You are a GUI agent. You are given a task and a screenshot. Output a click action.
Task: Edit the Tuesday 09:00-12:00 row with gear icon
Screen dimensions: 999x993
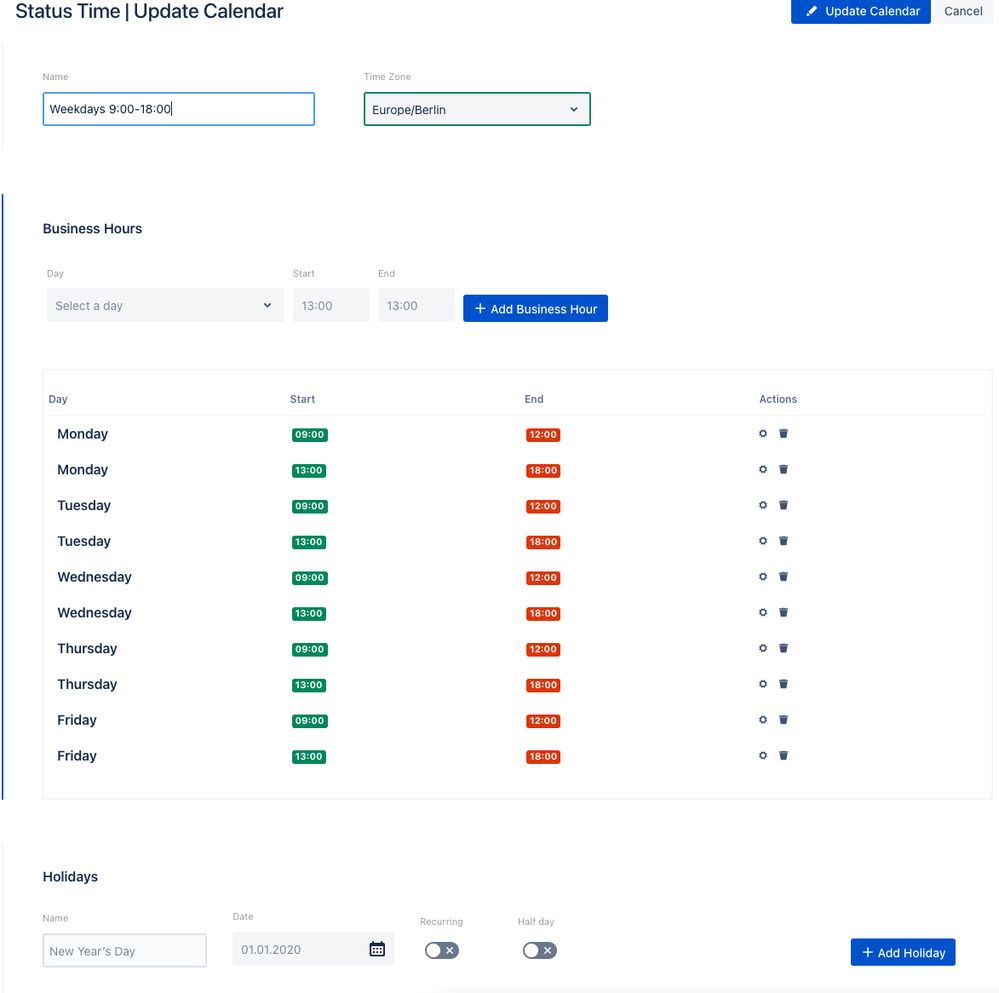763,505
